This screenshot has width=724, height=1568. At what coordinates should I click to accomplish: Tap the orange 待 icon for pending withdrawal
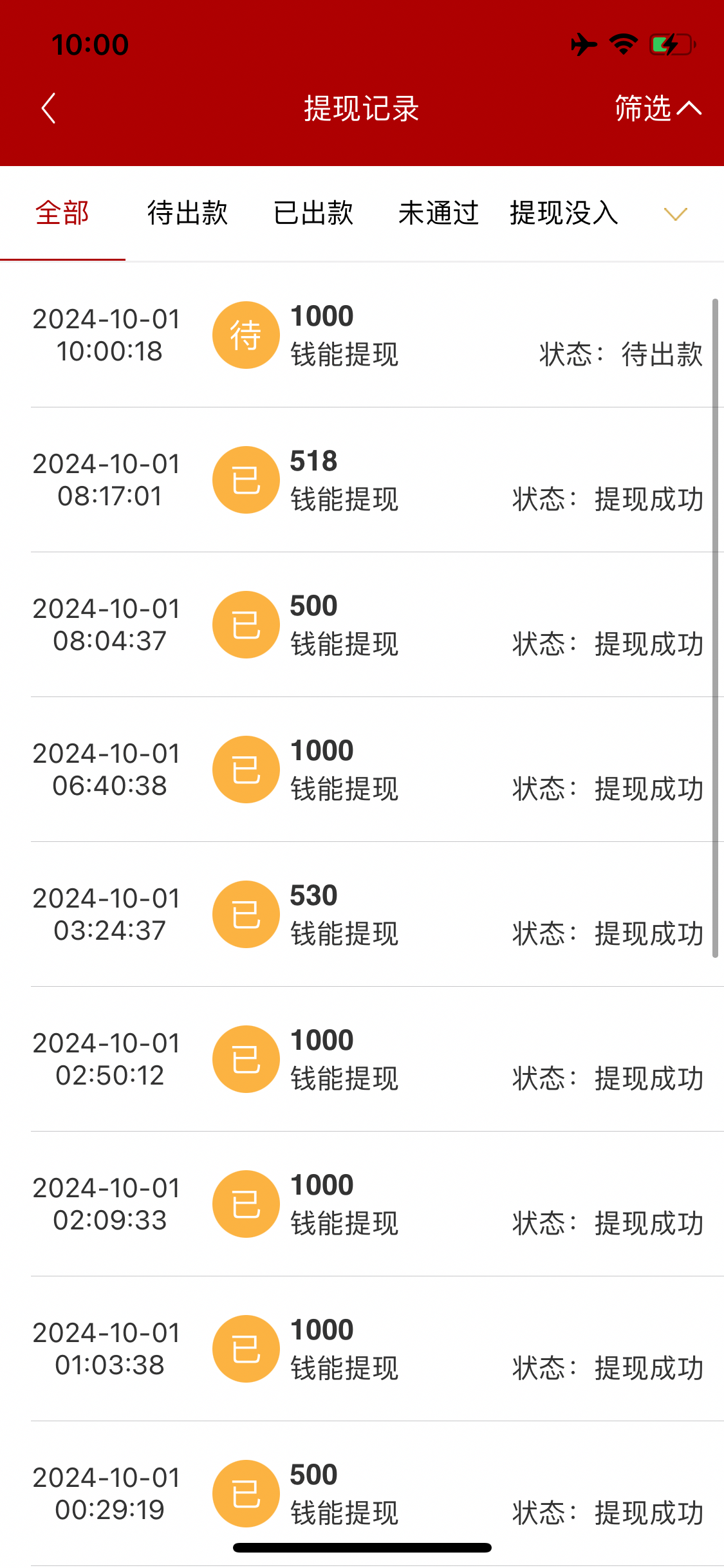tap(246, 335)
